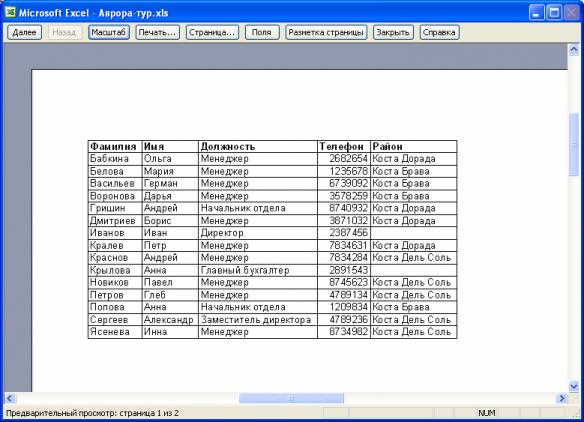Click the horizontal scrollbar thumb
This screenshot has height=422, width=584.
tap(291, 398)
